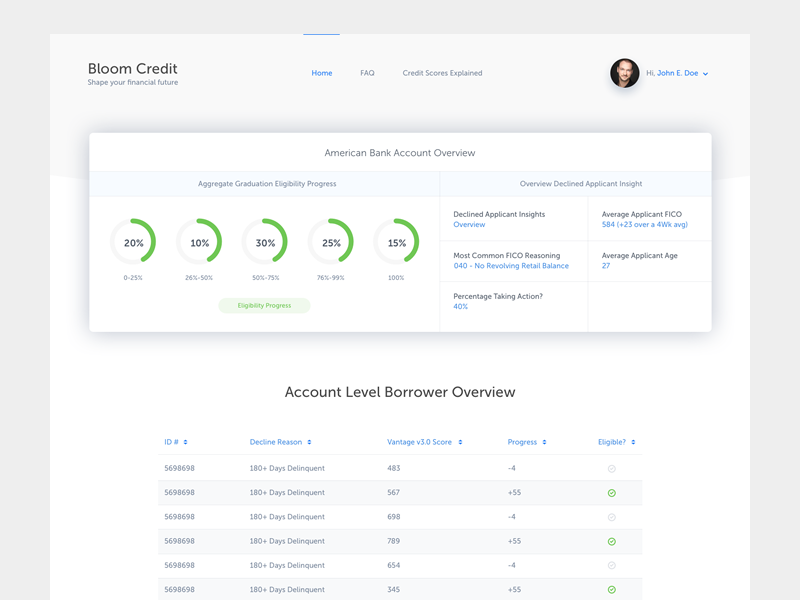Screen dimensions: 800x600
Task: Open the 040 - No Revolving Retail Balance link
Action: (511, 266)
